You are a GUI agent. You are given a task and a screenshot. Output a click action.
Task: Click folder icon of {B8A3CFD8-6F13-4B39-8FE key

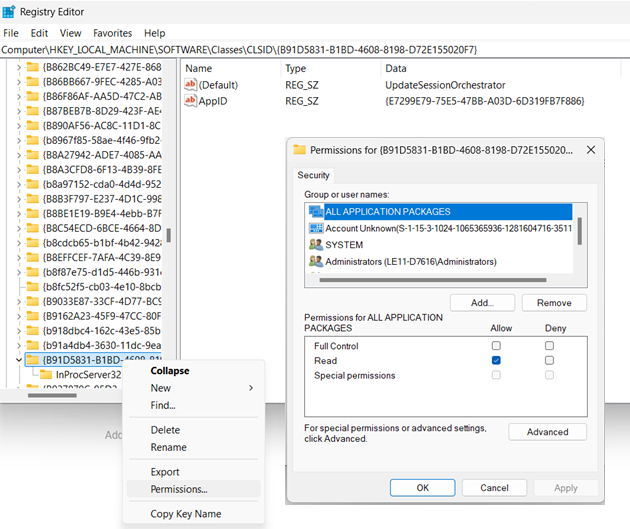pyautogui.click(x=33, y=170)
